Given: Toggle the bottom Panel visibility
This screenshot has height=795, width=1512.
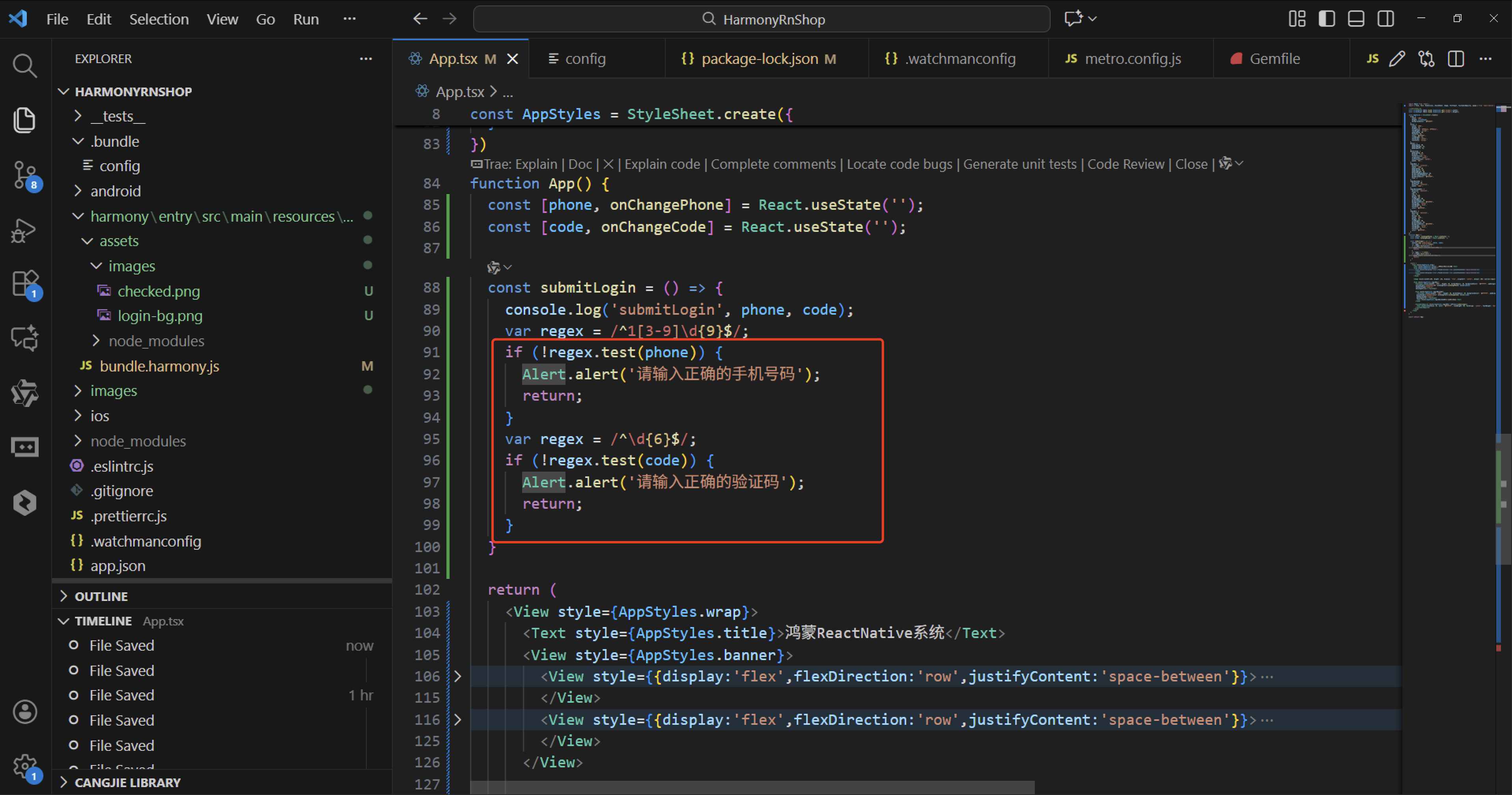Looking at the screenshot, I should (x=1356, y=19).
